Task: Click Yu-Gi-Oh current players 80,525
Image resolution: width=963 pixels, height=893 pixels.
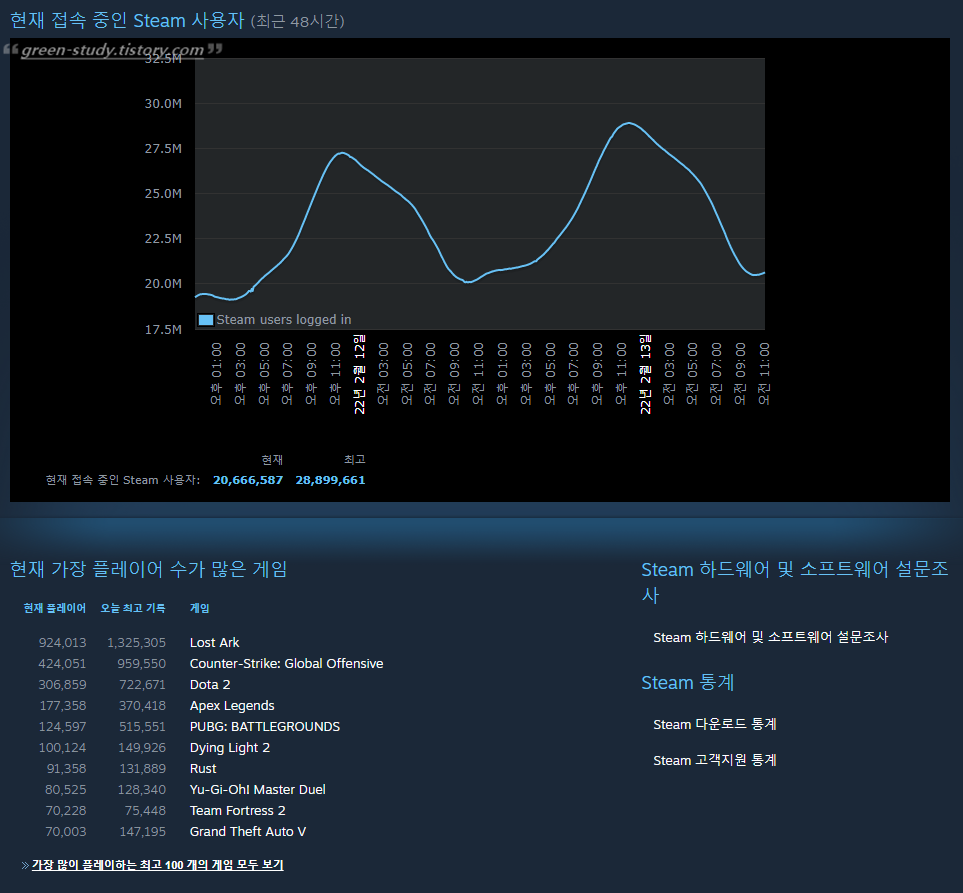Action: coord(66,789)
